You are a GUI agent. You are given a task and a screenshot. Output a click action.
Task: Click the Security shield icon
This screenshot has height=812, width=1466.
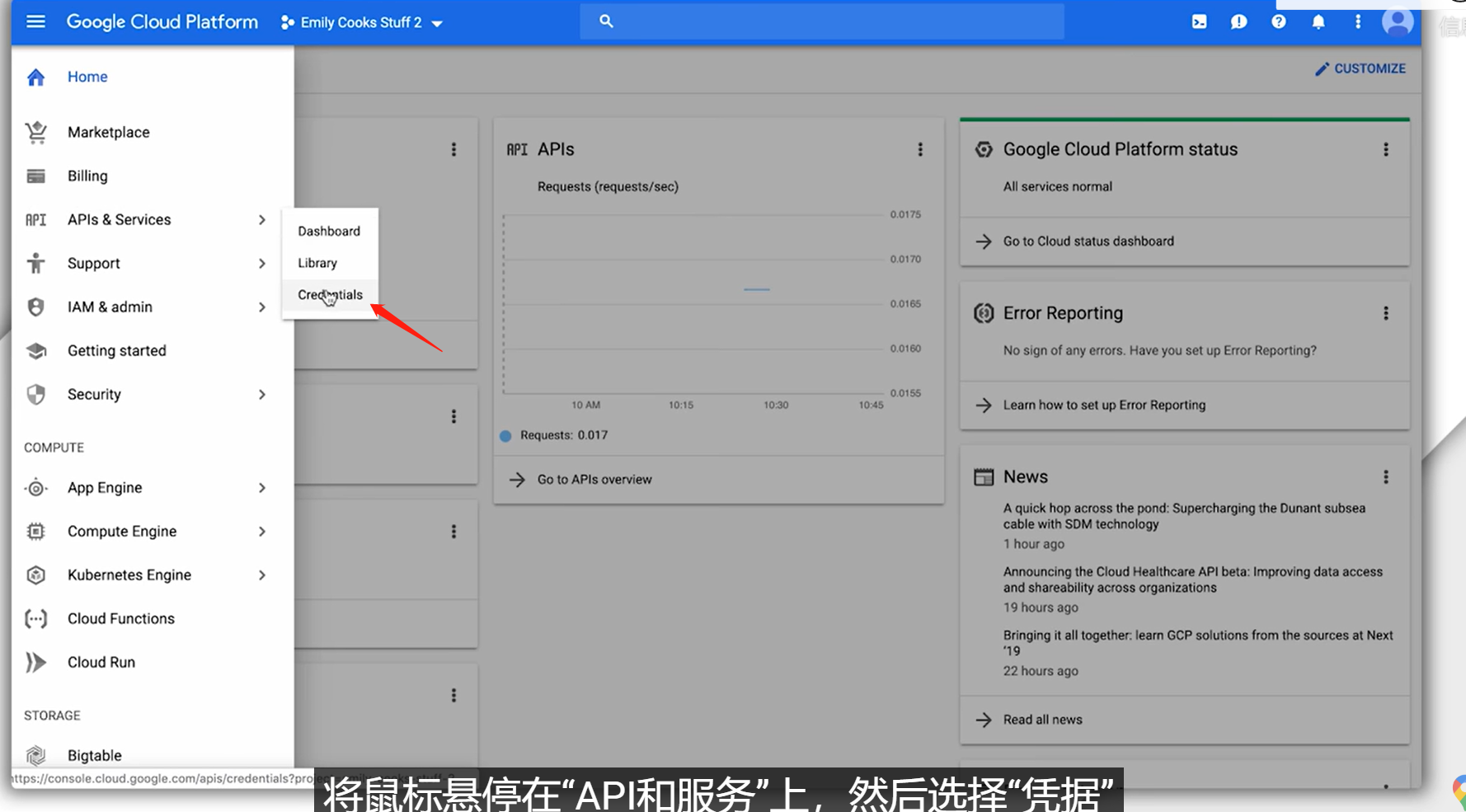point(35,394)
